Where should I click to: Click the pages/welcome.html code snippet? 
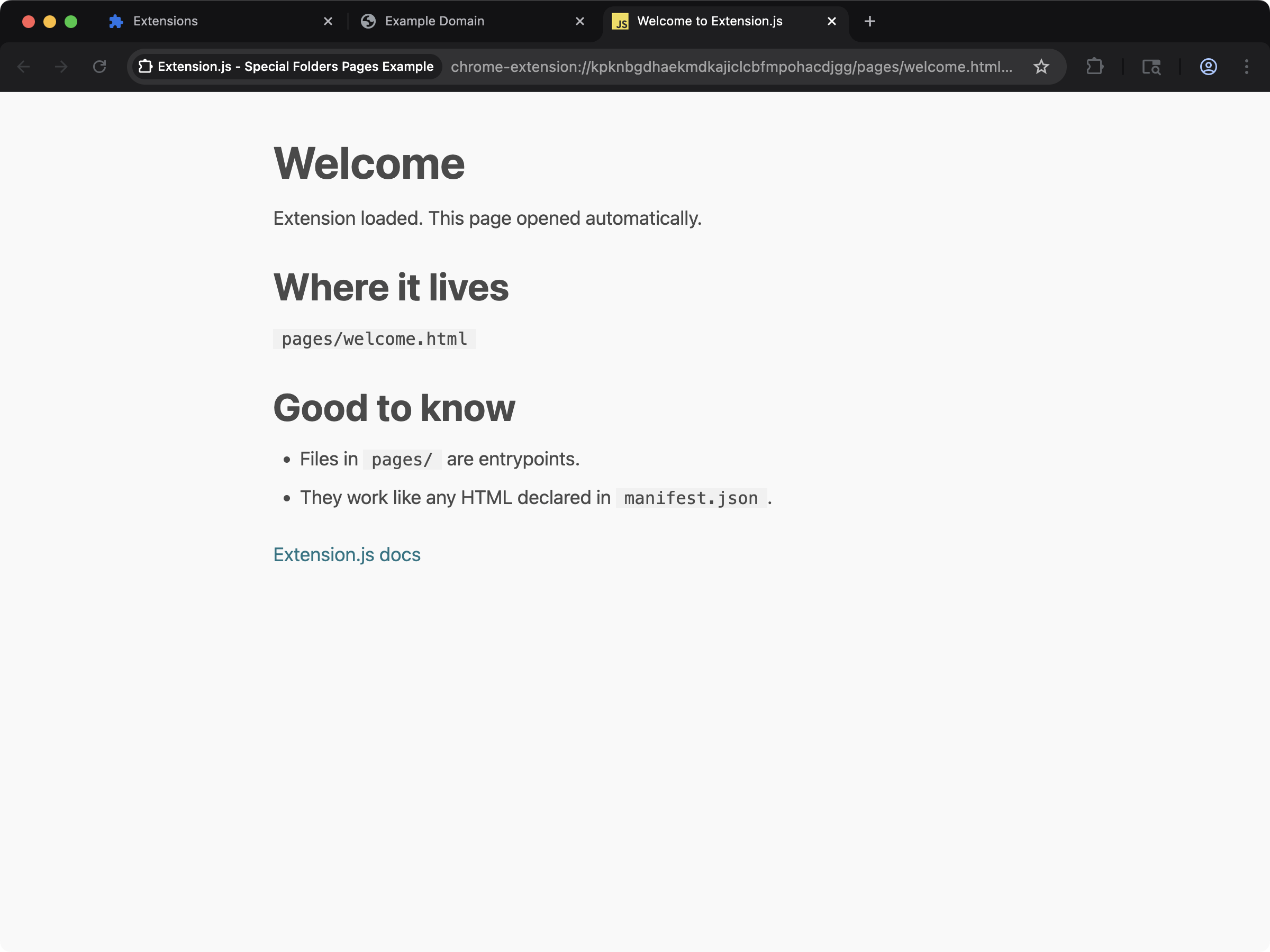374,338
